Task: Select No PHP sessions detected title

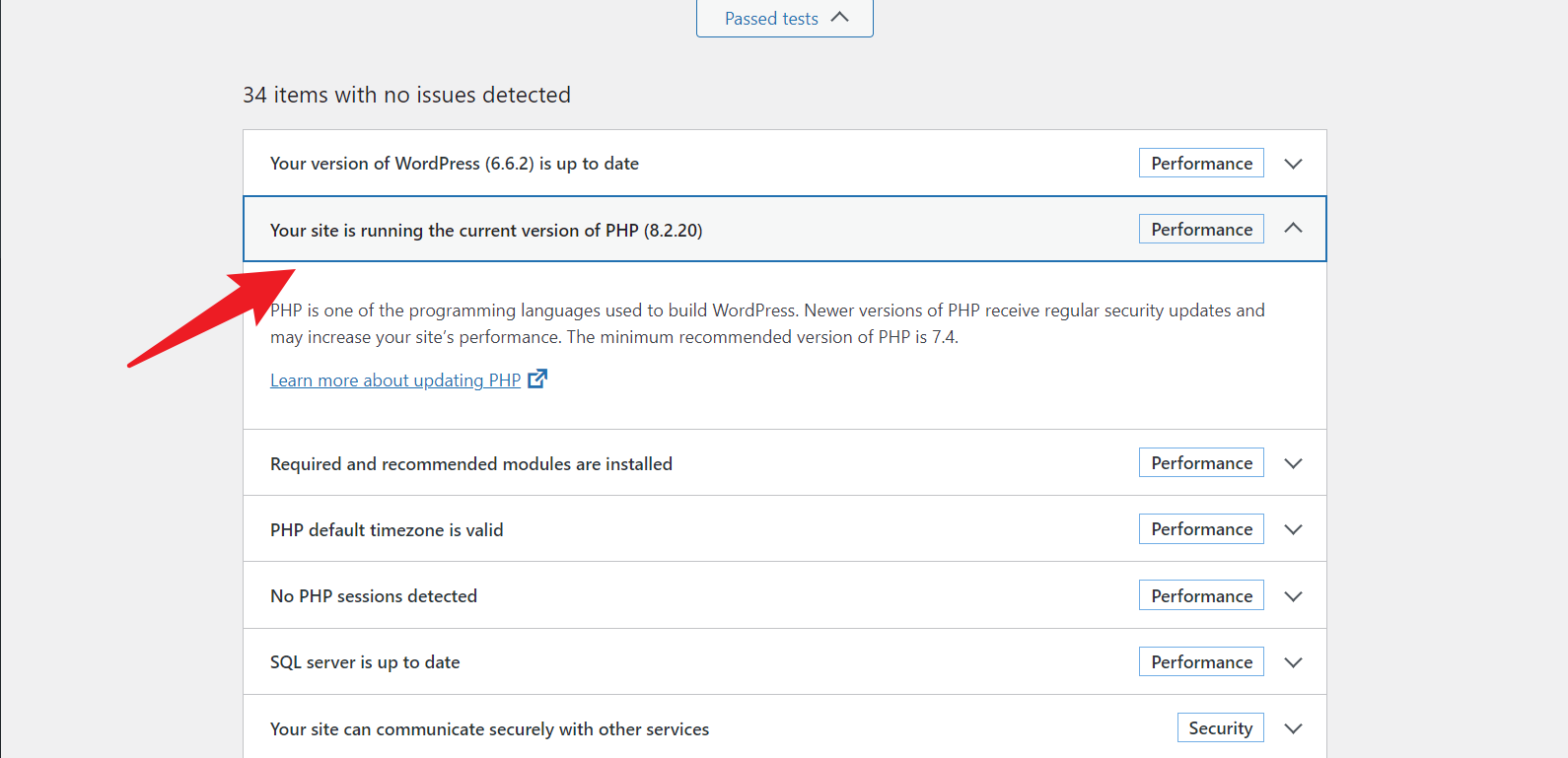Action: tap(374, 596)
